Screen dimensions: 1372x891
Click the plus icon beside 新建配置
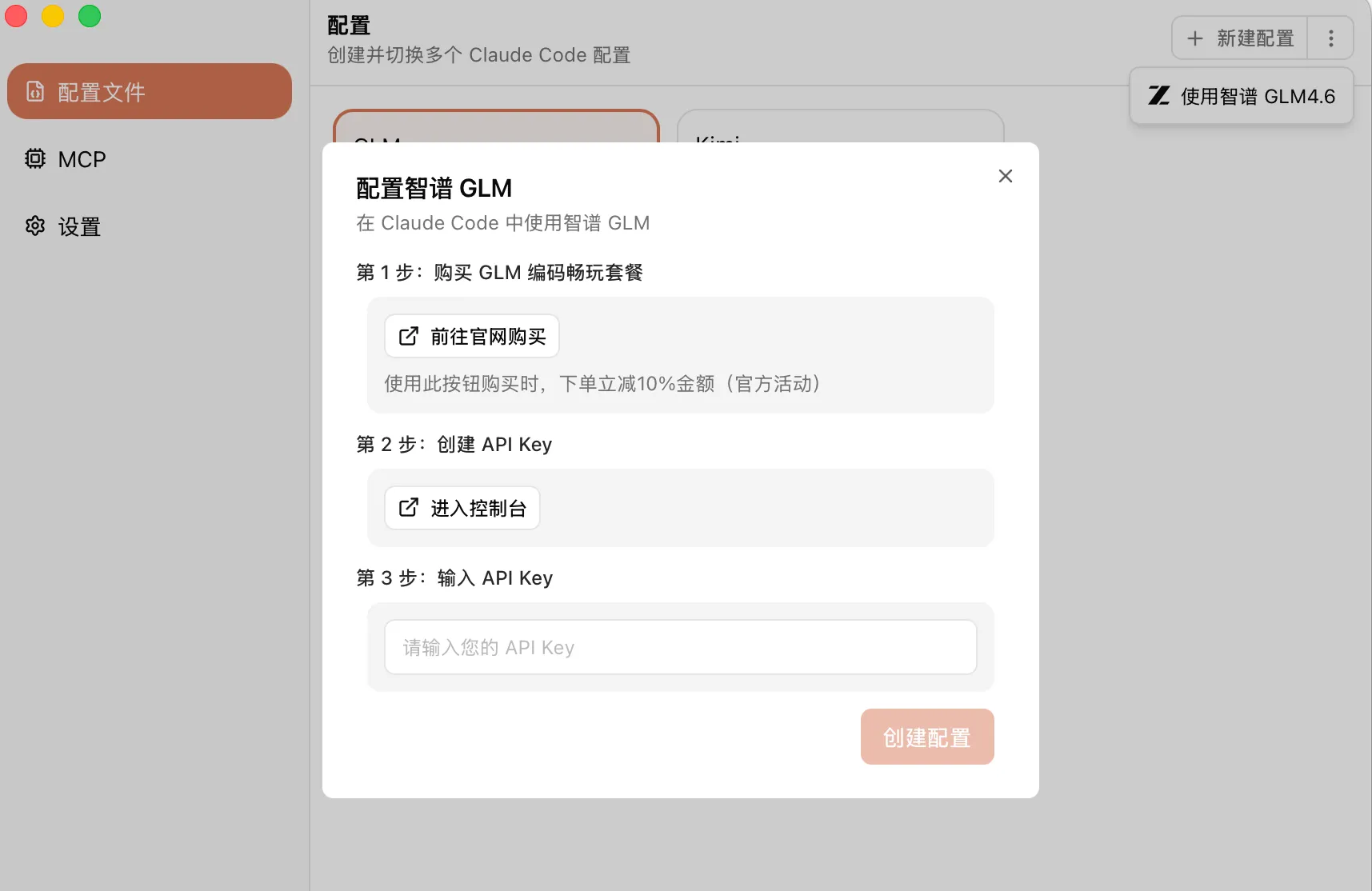[1195, 38]
